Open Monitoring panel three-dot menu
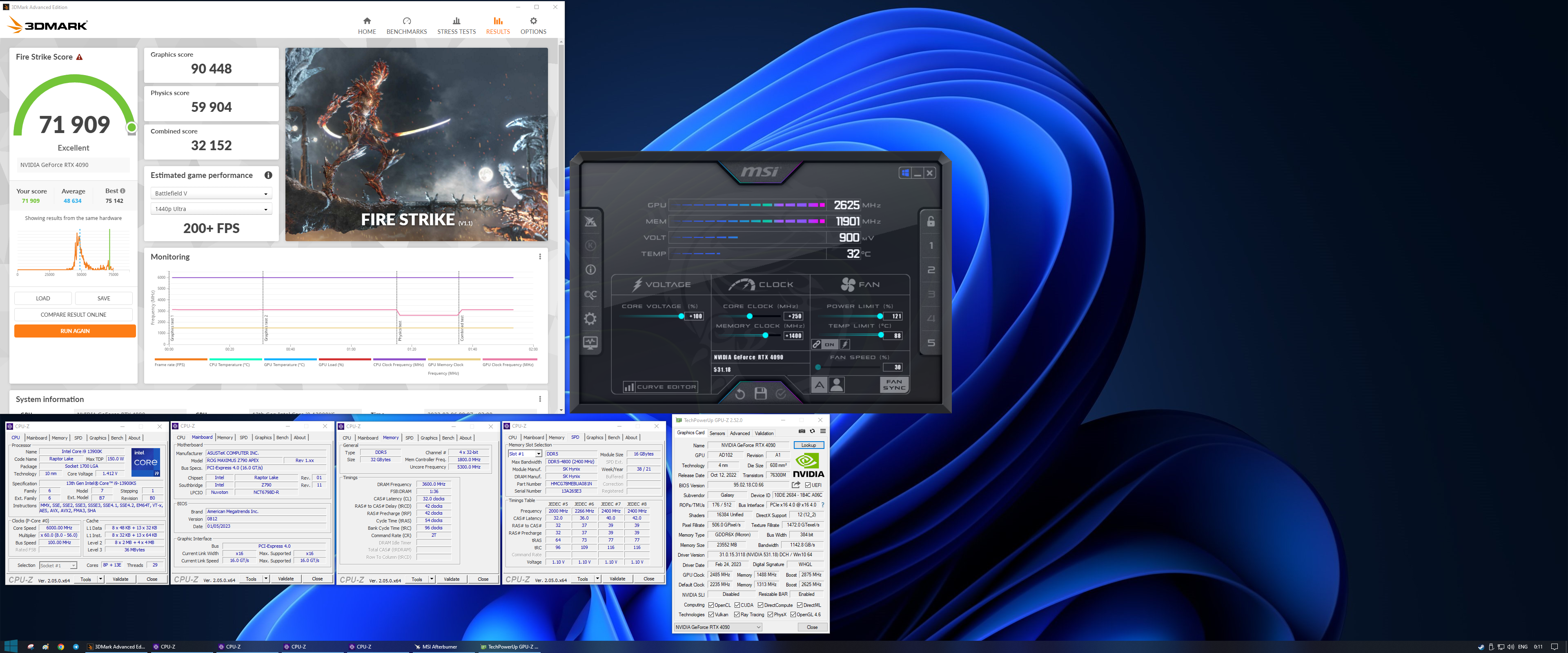Screen dimensions: 1568x653 [540, 257]
